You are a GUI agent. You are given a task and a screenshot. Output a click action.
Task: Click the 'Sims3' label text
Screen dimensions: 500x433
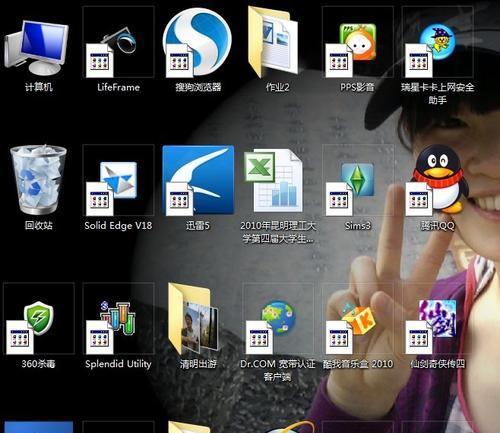click(358, 226)
